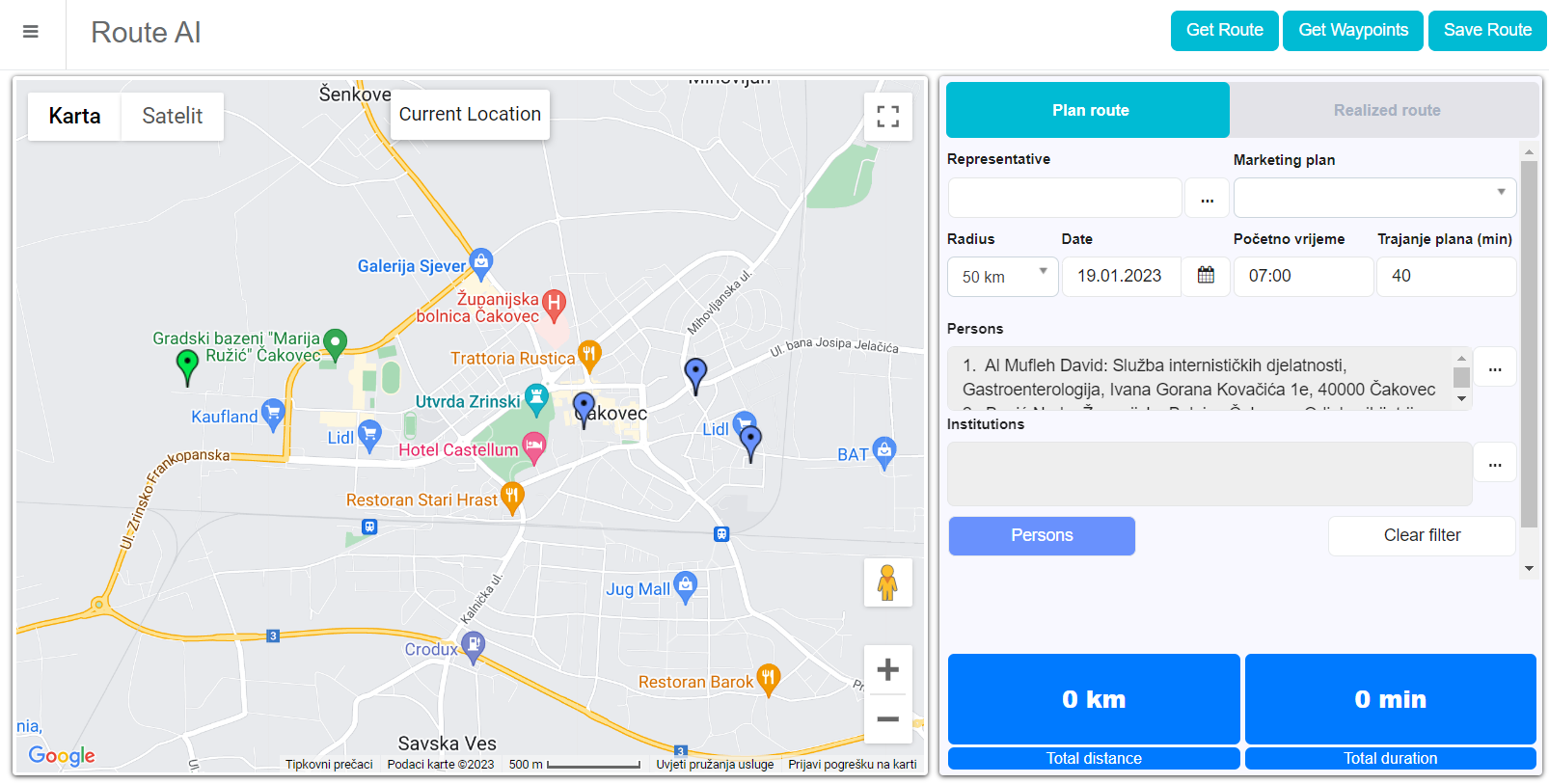Open the hamburger menu
The image size is (1549, 784).
tap(31, 32)
